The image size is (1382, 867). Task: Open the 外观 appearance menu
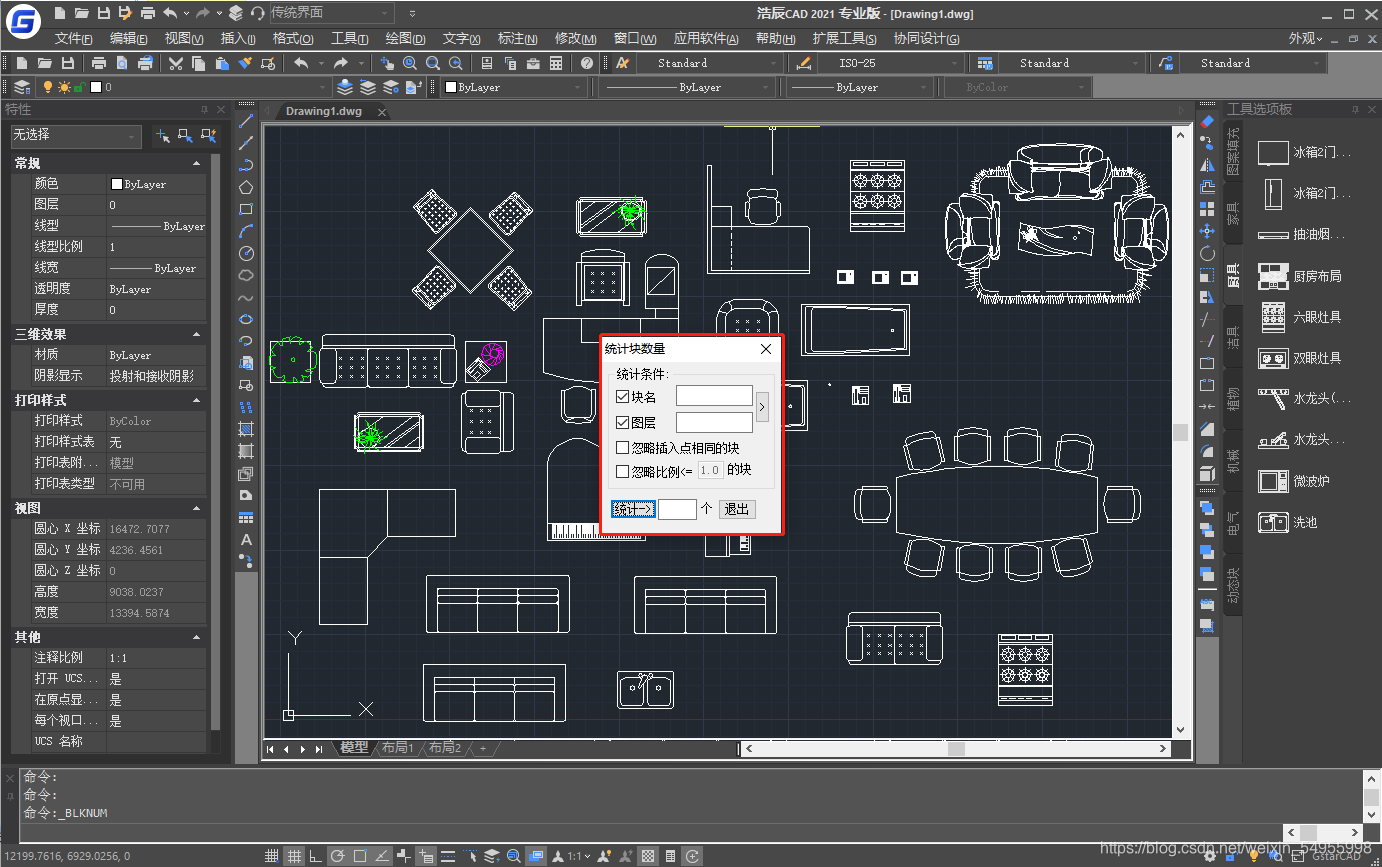point(1306,38)
